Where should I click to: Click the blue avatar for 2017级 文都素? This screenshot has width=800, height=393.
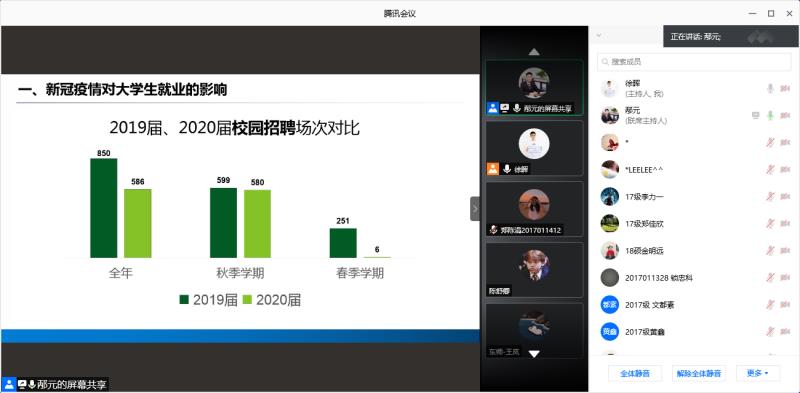610,305
